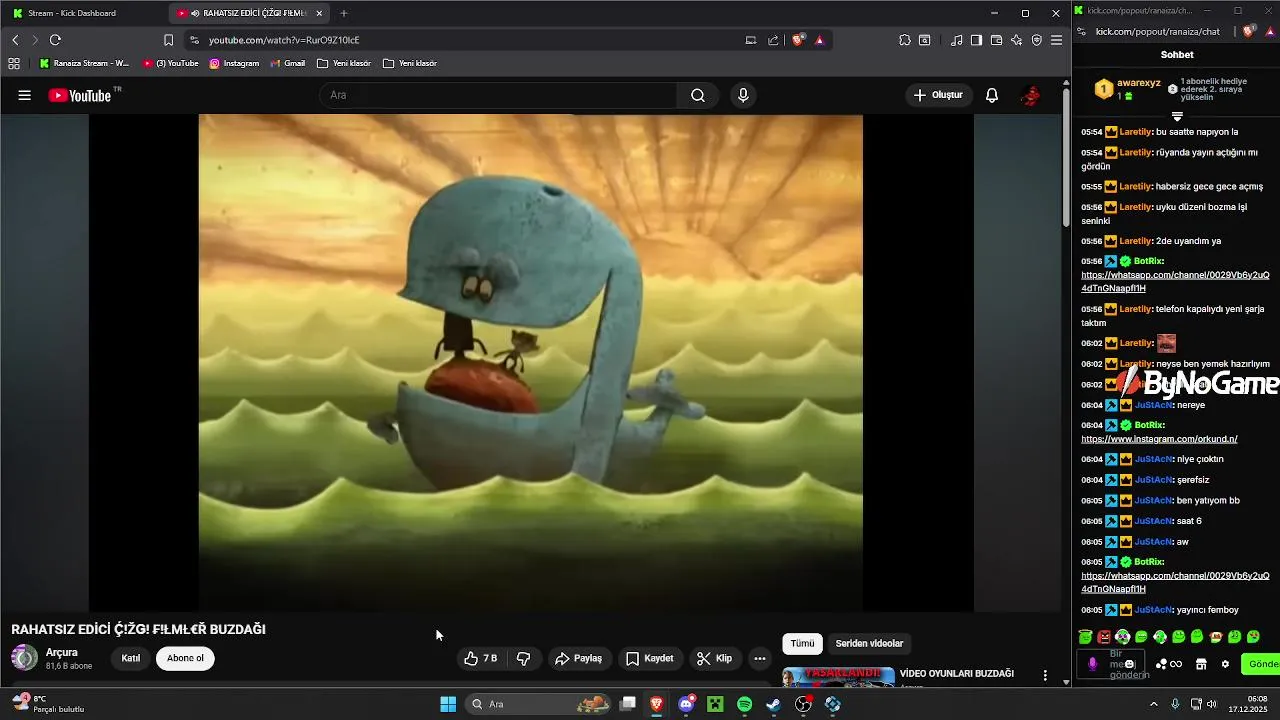Collapse the pinned leaderboard arrow in chat
1280x720 pixels.
[1177, 117]
